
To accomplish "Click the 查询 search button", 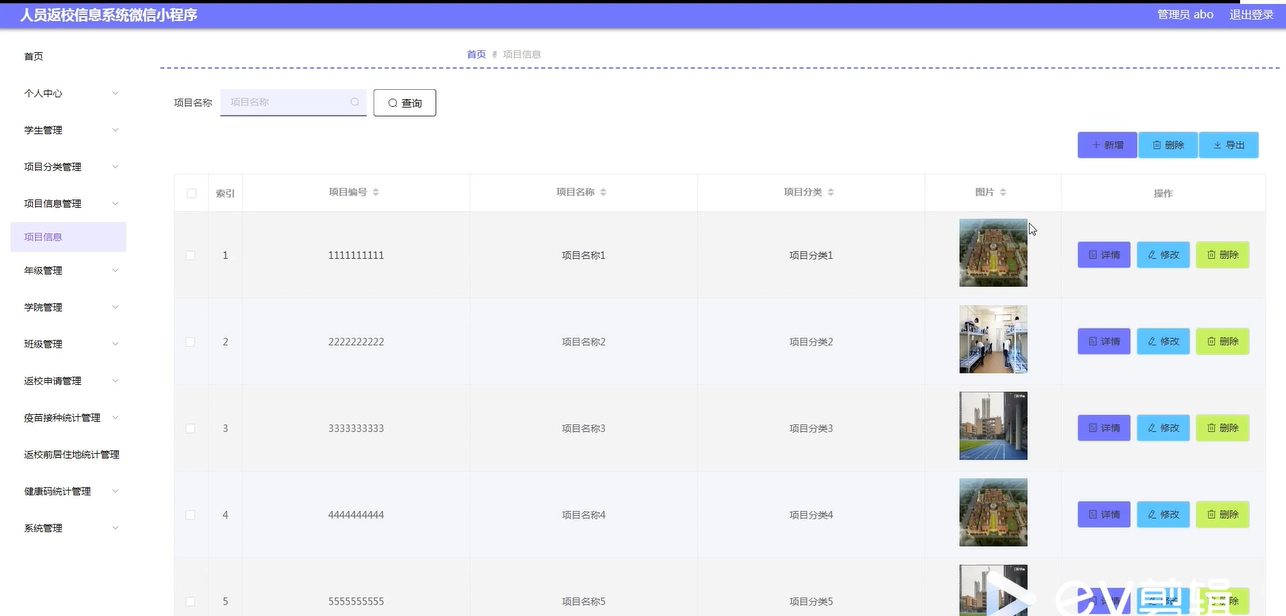I will [405, 103].
